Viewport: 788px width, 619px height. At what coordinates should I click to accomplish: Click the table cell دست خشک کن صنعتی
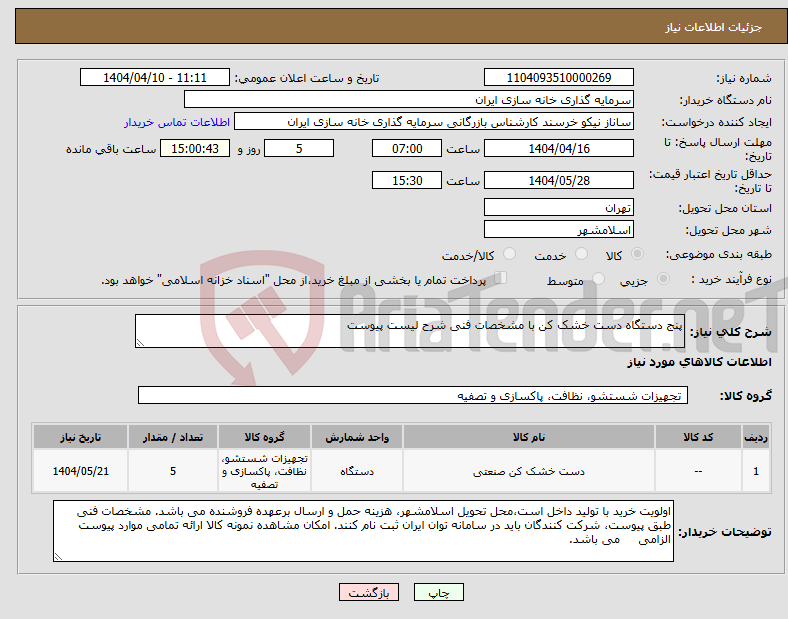pos(529,471)
